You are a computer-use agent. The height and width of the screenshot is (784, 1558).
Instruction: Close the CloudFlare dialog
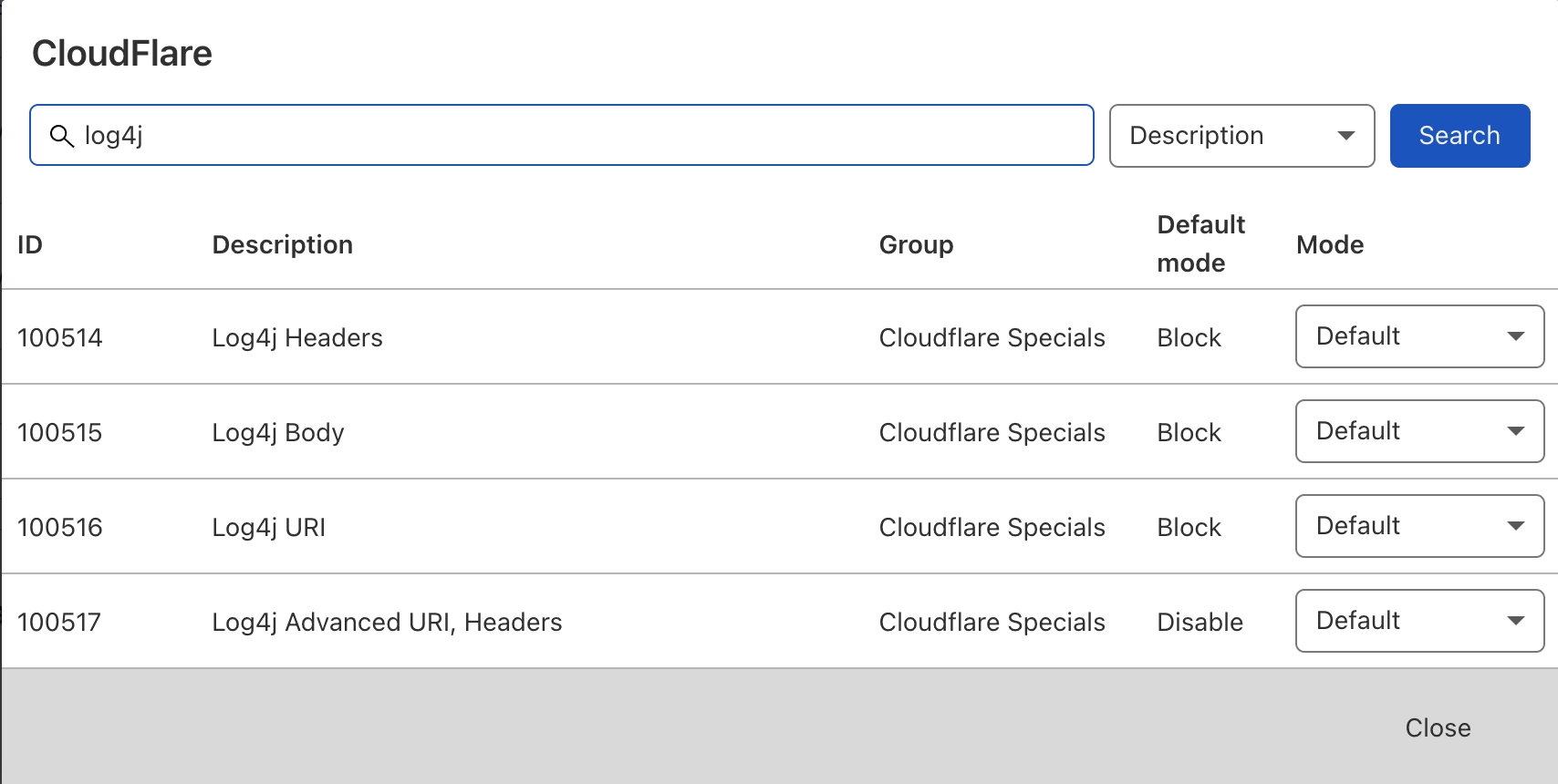(1438, 727)
